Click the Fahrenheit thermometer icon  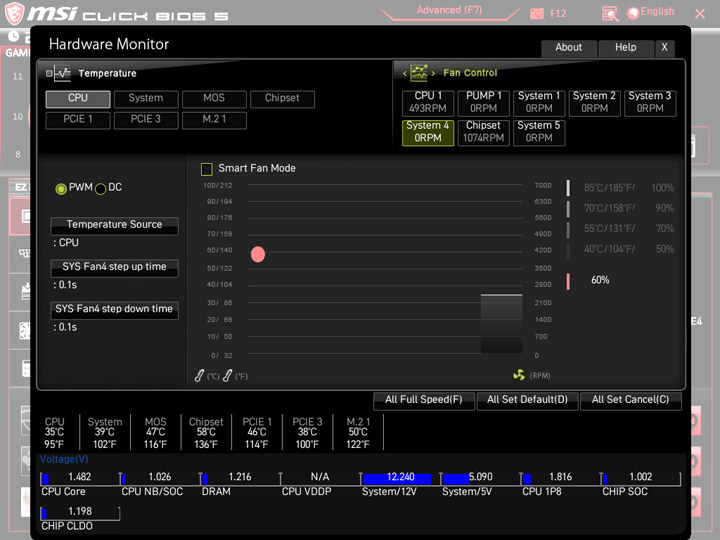tap(227, 376)
